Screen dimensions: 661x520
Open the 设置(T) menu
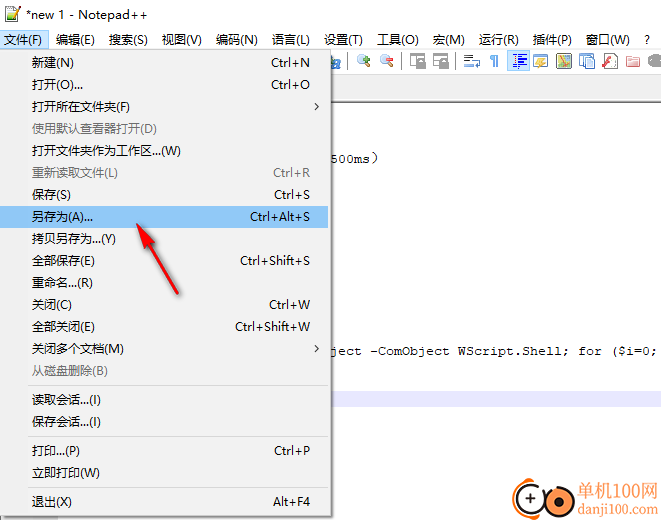point(343,40)
